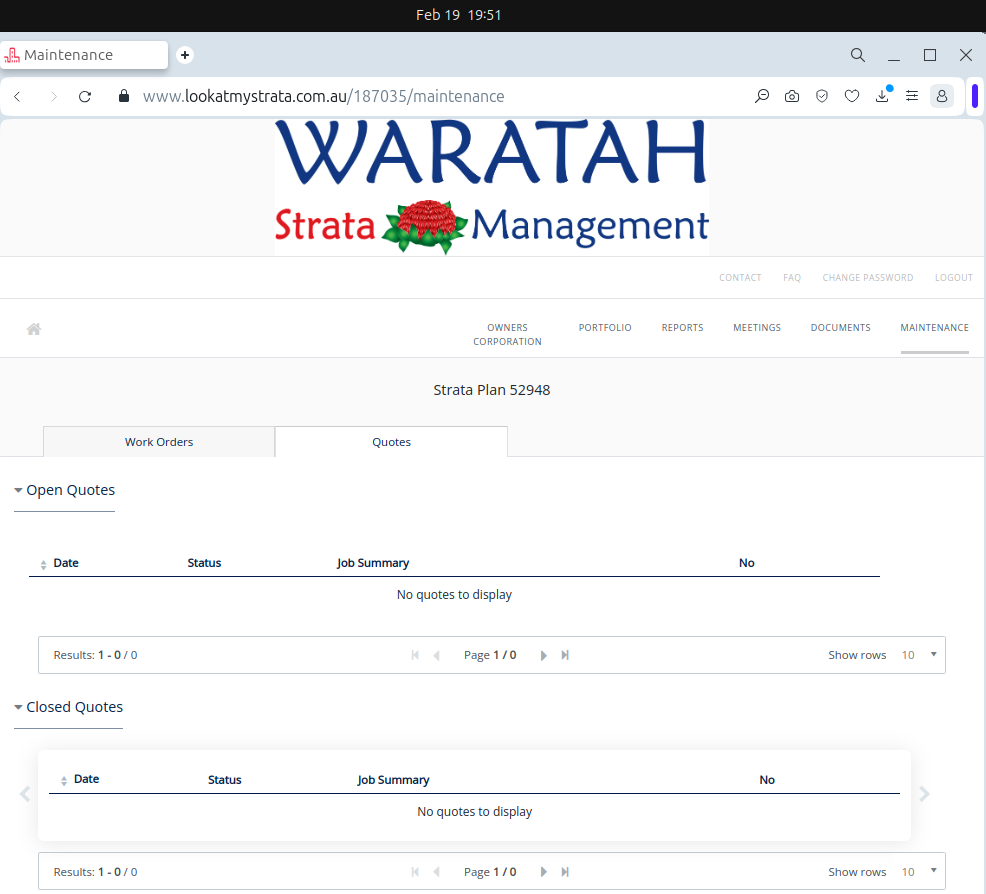Click Job Summary header in Closed Quotes

(x=394, y=780)
